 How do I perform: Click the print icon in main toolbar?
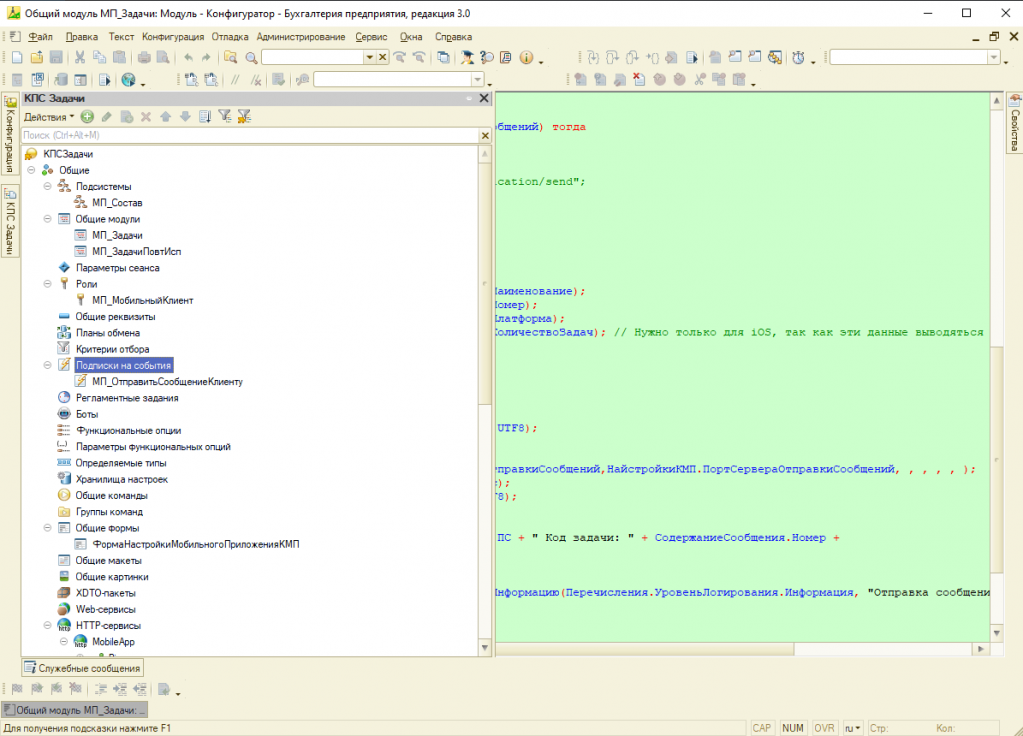[x=143, y=58]
